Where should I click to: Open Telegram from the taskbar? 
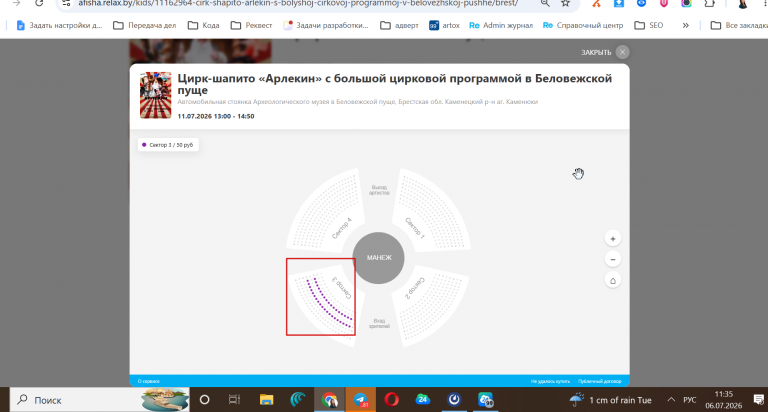click(360, 400)
